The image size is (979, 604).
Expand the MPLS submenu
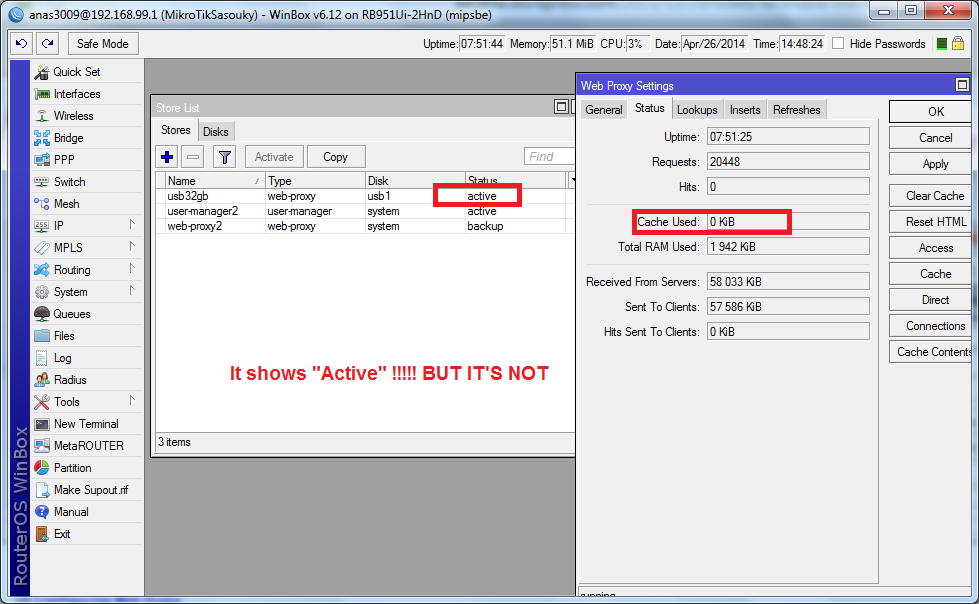tap(132, 246)
